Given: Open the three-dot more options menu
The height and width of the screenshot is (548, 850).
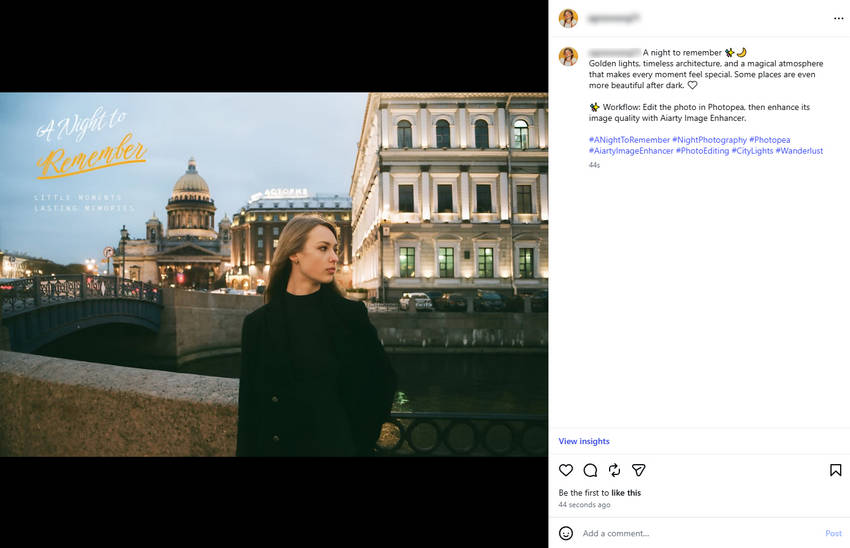Looking at the screenshot, I should click(x=838, y=18).
